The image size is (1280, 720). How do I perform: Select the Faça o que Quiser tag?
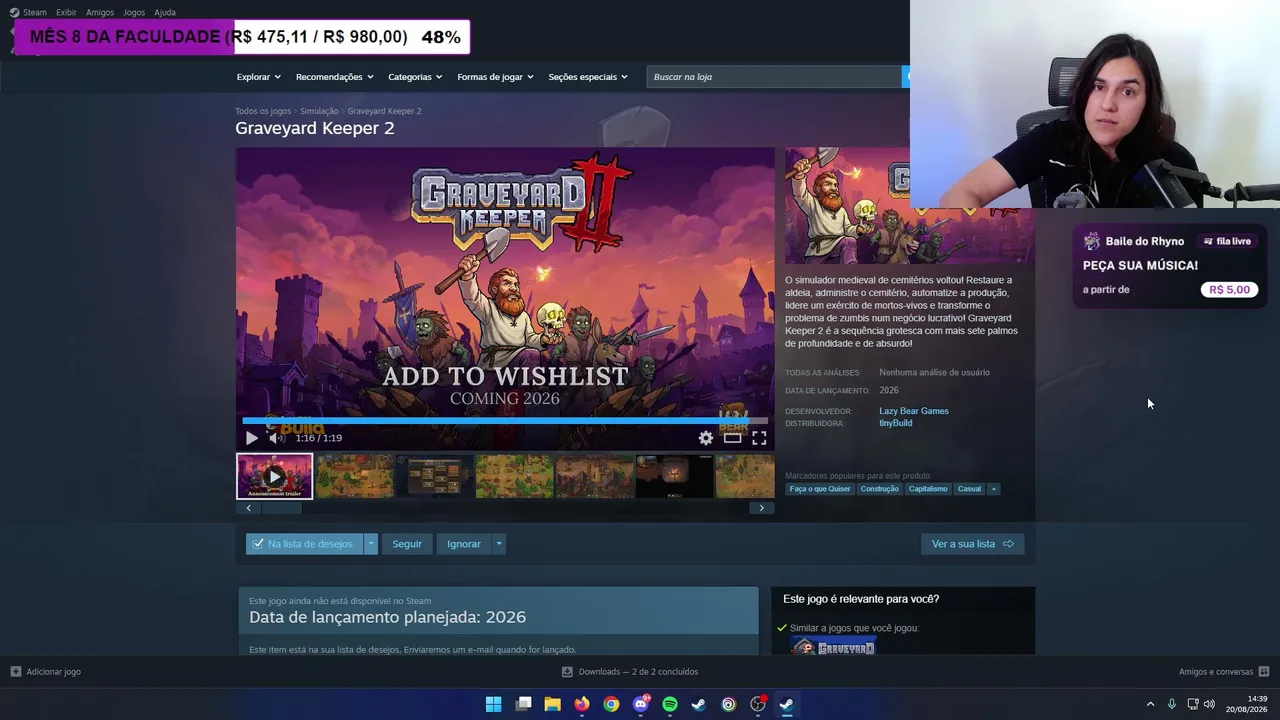click(820, 489)
